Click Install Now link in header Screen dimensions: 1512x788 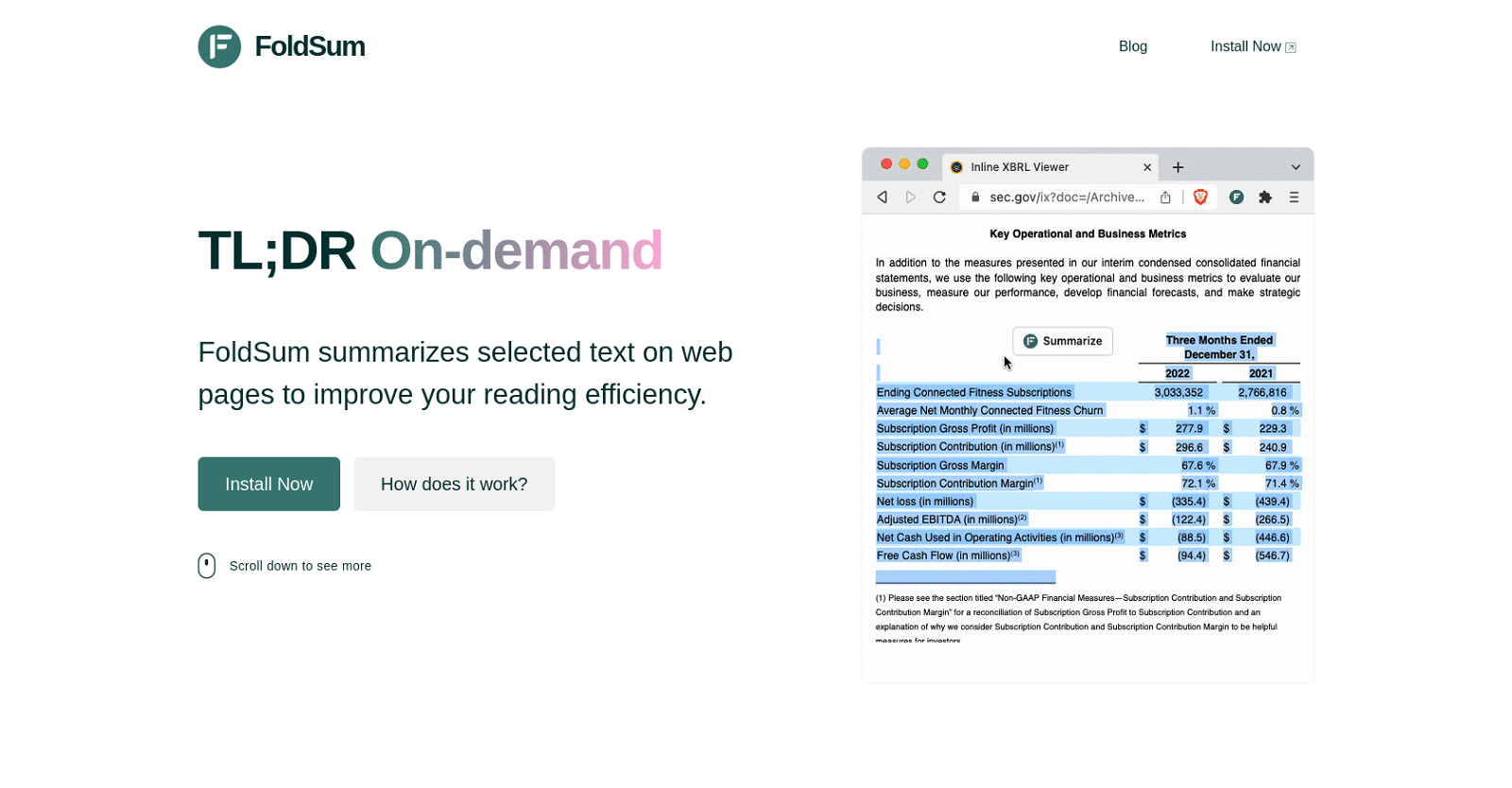click(x=1253, y=46)
